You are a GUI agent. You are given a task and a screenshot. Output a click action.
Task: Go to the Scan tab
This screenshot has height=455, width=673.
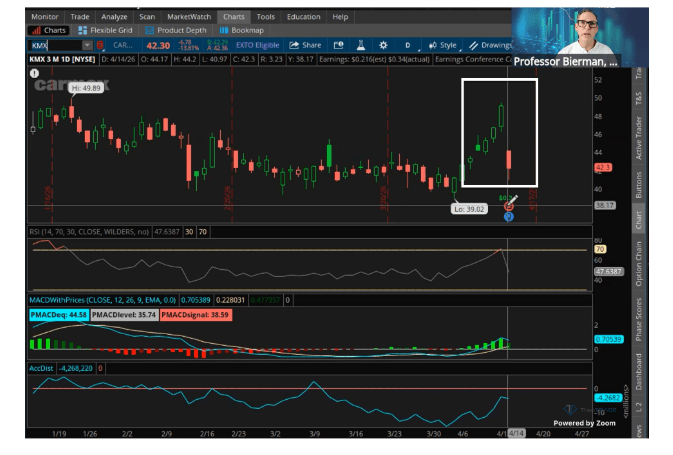point(147,17)
